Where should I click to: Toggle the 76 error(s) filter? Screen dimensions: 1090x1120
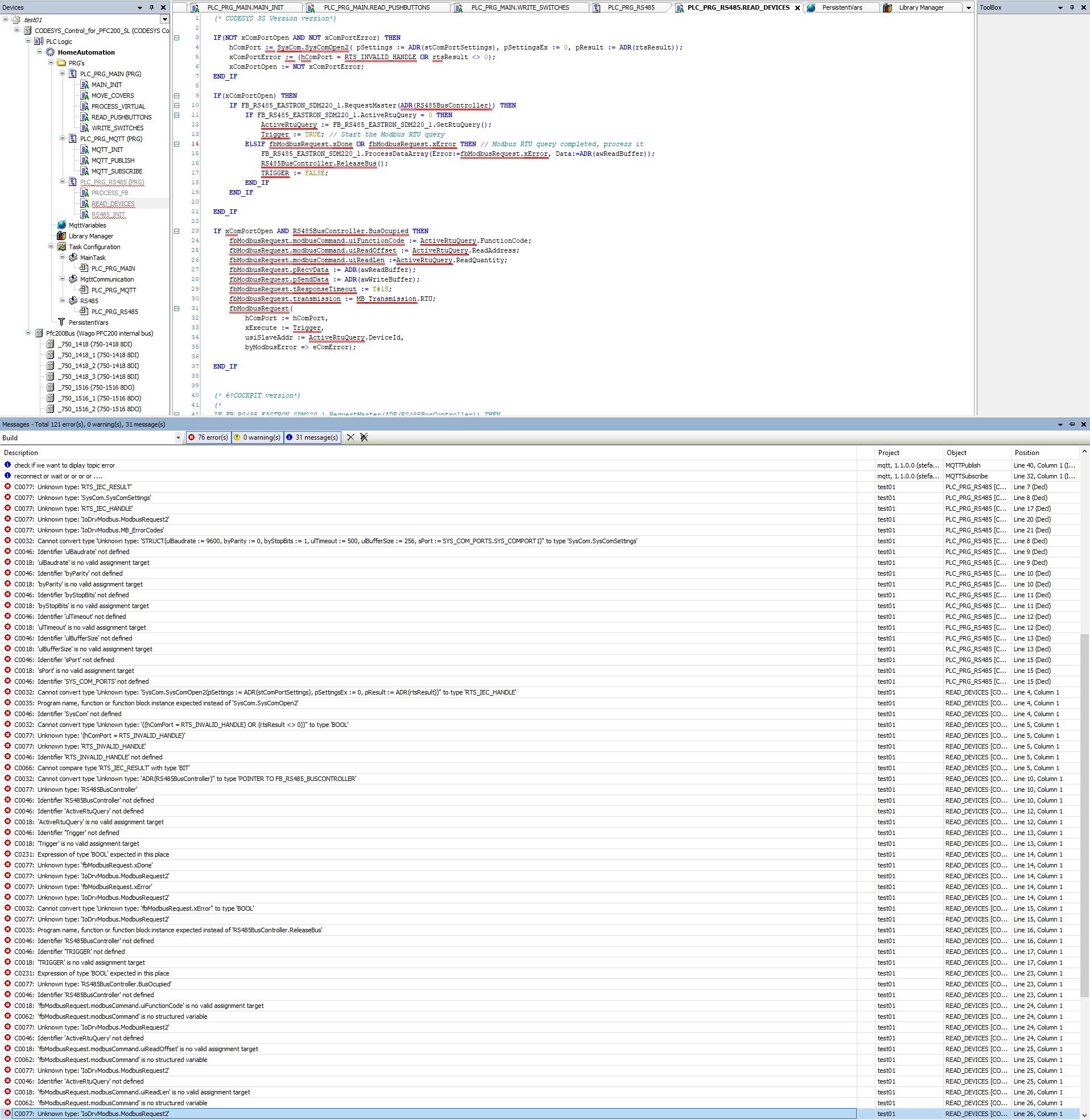tap(208, 437)
